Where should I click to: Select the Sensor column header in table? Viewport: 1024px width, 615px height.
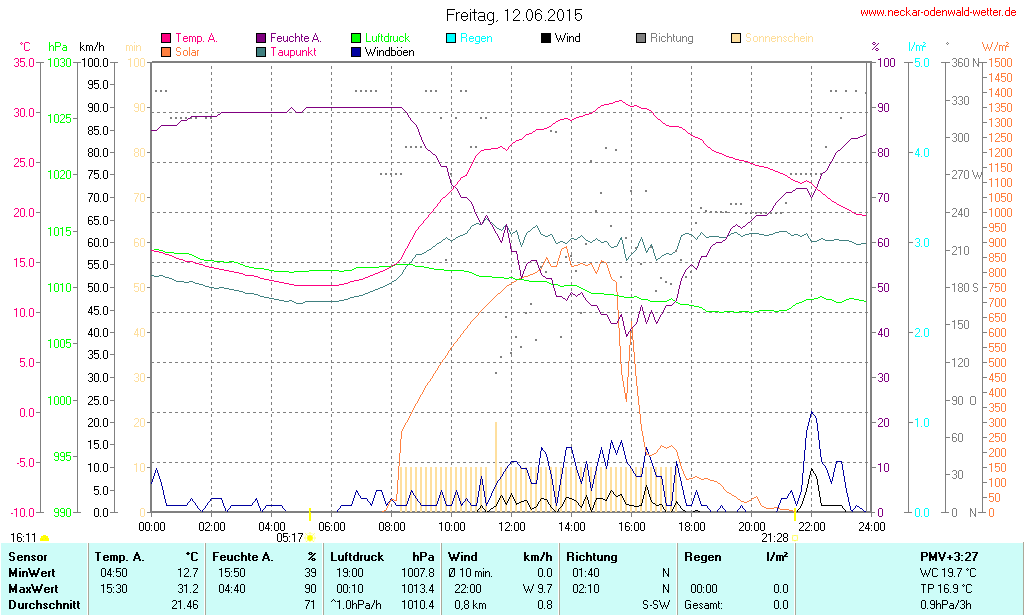point(27,556)
